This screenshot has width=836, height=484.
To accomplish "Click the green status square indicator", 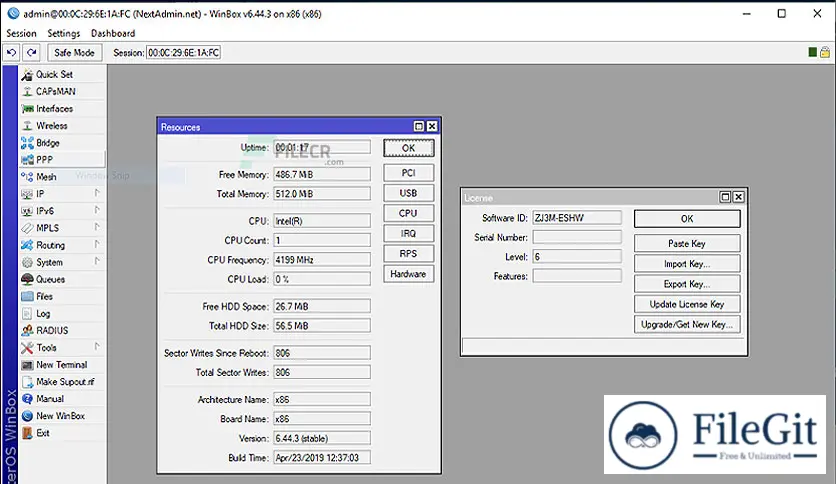I will (813, 52).
